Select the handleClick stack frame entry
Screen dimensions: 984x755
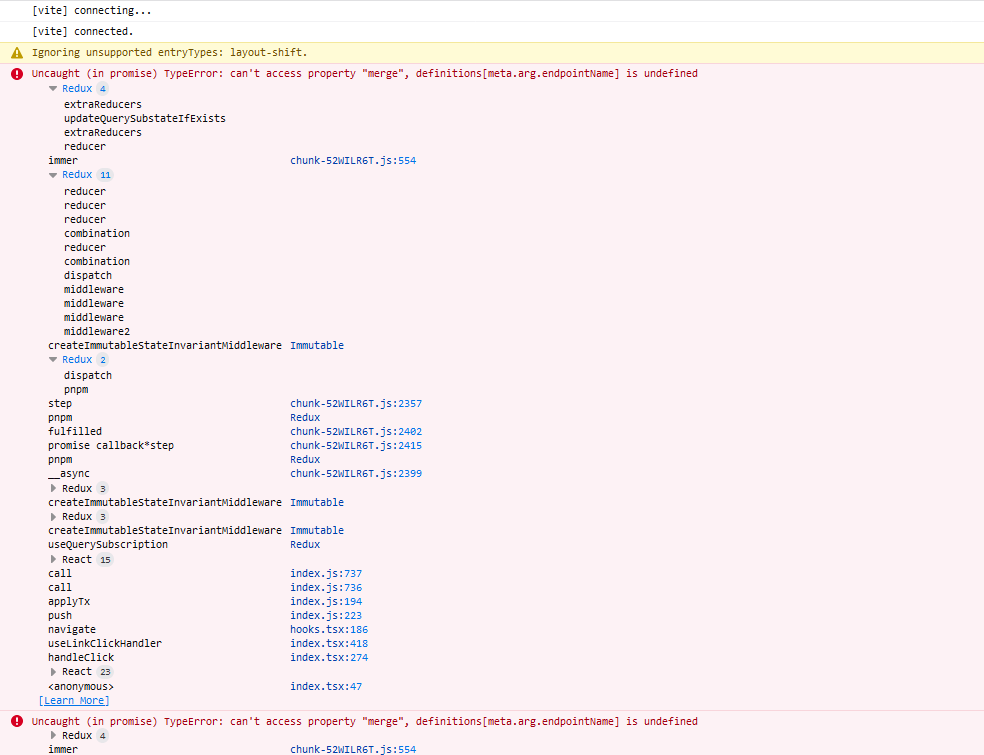click(x=81, y=657)
